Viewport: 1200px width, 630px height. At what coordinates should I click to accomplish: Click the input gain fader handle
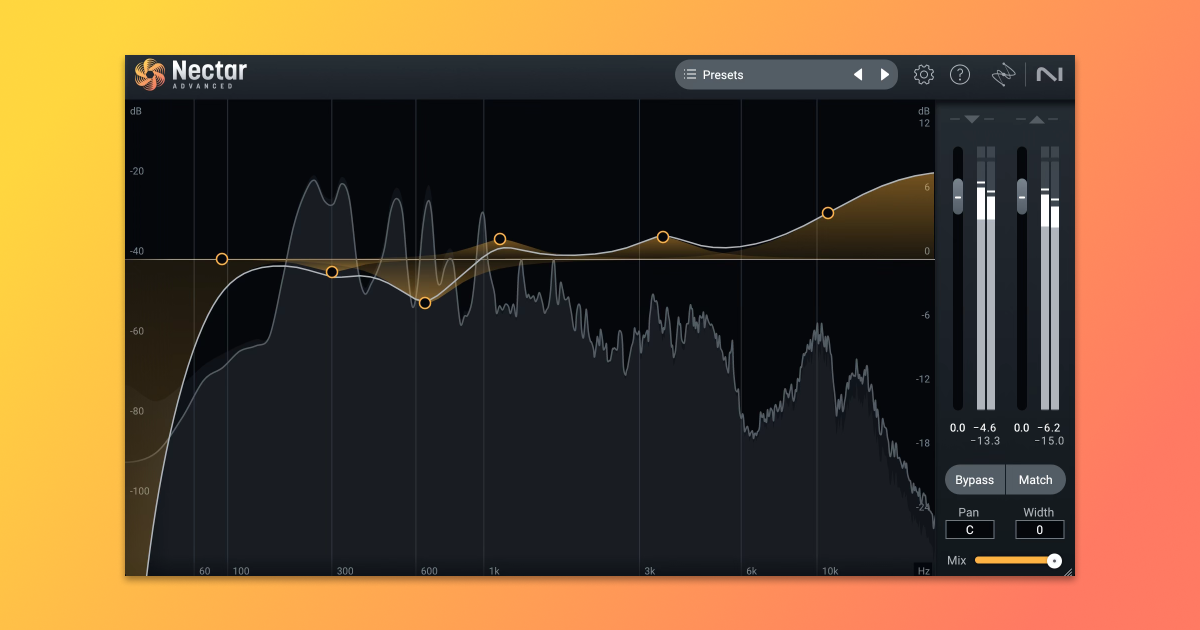957,195
